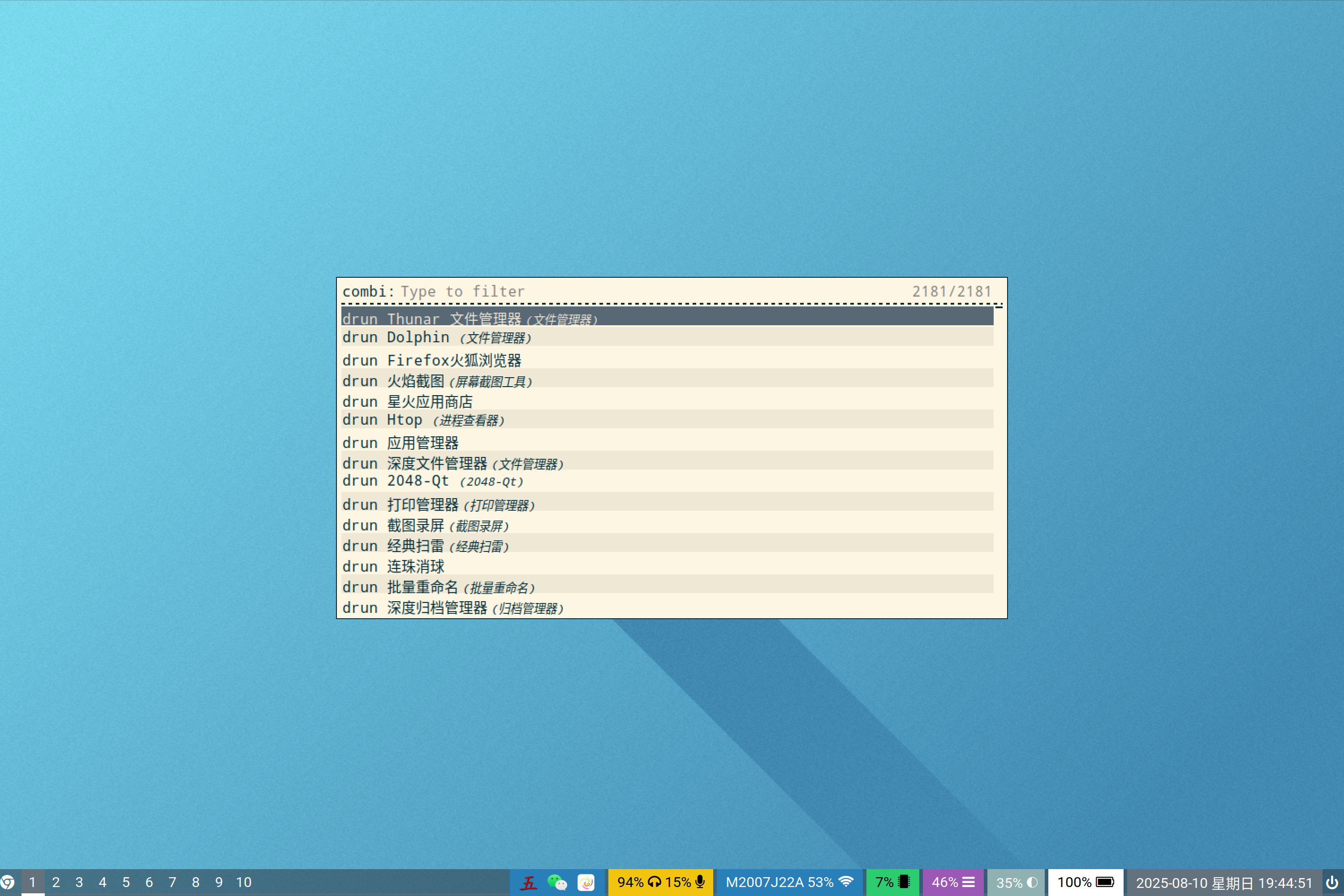
Task: Click the headphone volume icon
Action: 654,882
